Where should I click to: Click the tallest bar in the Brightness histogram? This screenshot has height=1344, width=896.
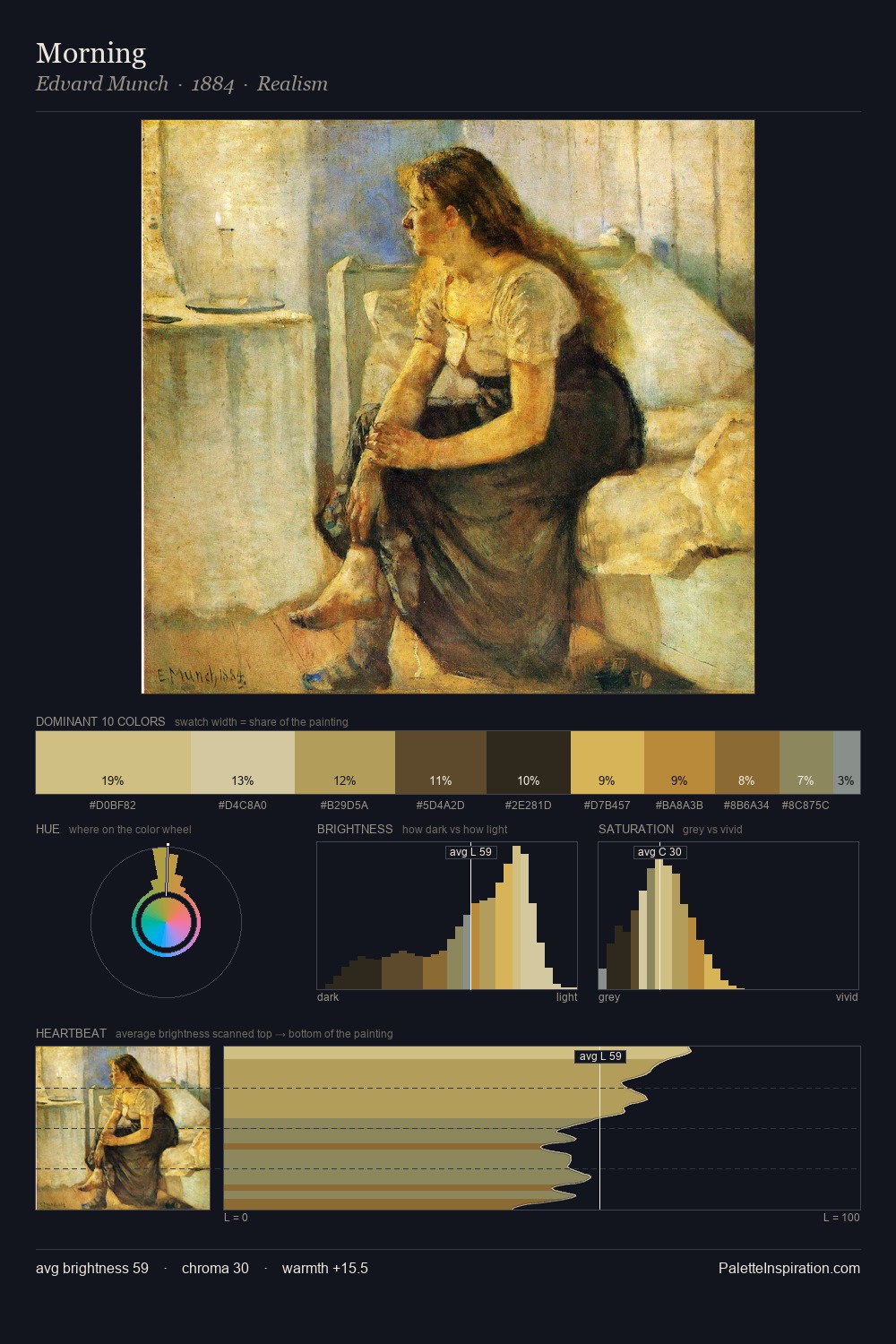coord(517,918)
